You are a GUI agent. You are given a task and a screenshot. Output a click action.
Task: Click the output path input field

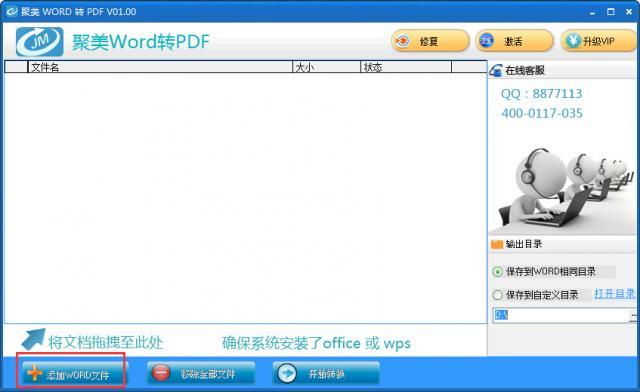tap(561, 315)
